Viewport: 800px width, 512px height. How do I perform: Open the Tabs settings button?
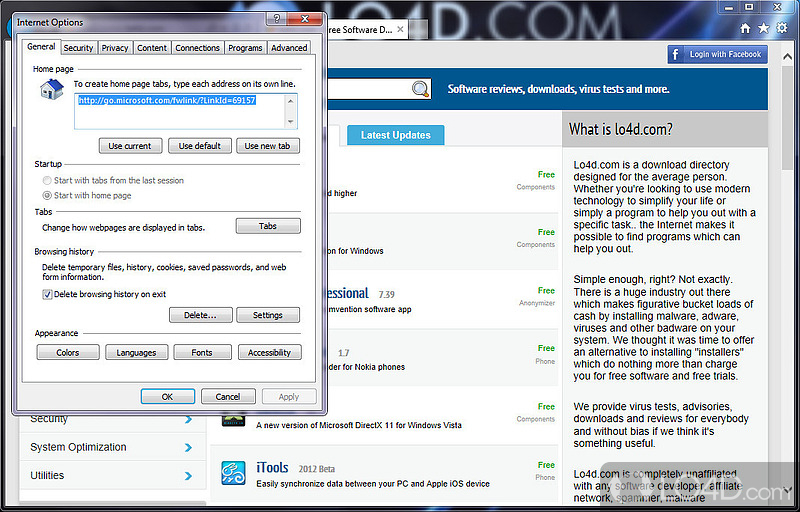(x=268, y=226)
